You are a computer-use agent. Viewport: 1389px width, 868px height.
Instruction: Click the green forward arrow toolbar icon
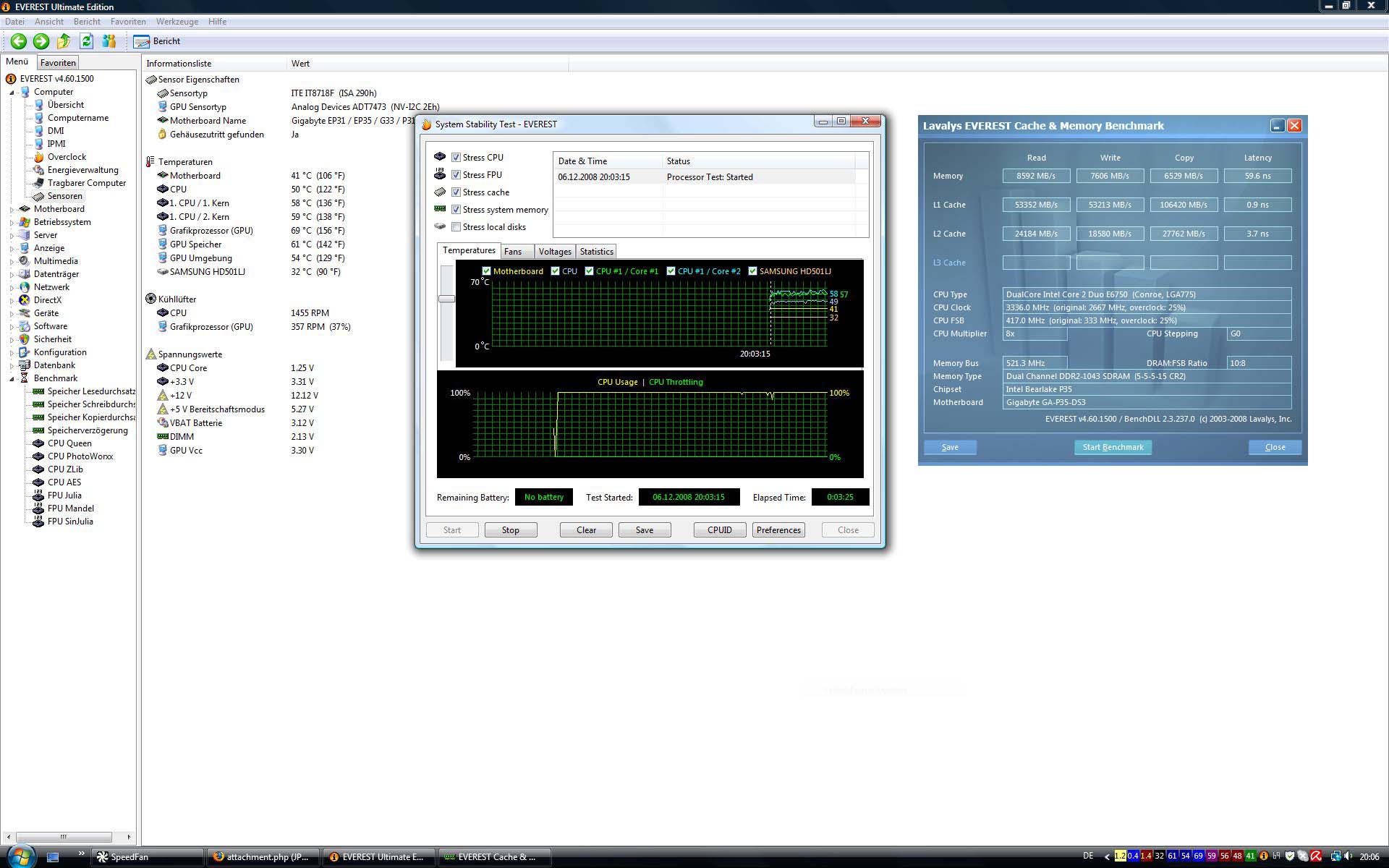(41, 41)
